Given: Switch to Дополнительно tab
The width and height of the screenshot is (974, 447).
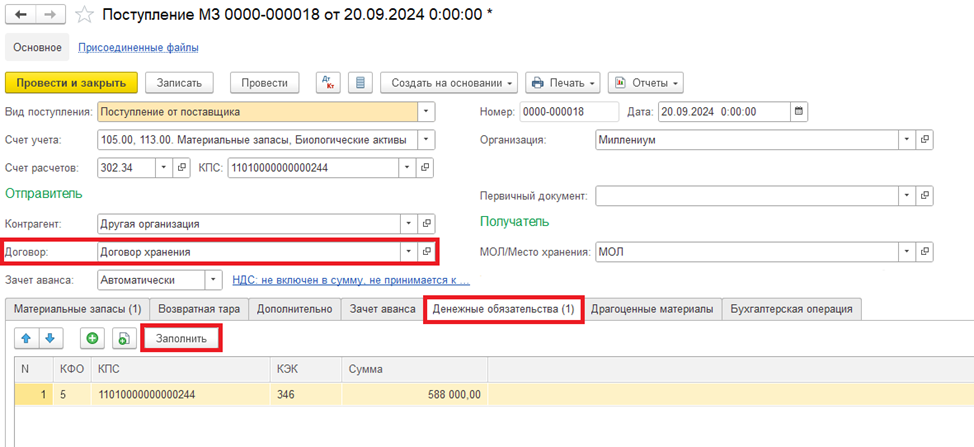Looking at the screenshot, I should click(x=295, y=309).
